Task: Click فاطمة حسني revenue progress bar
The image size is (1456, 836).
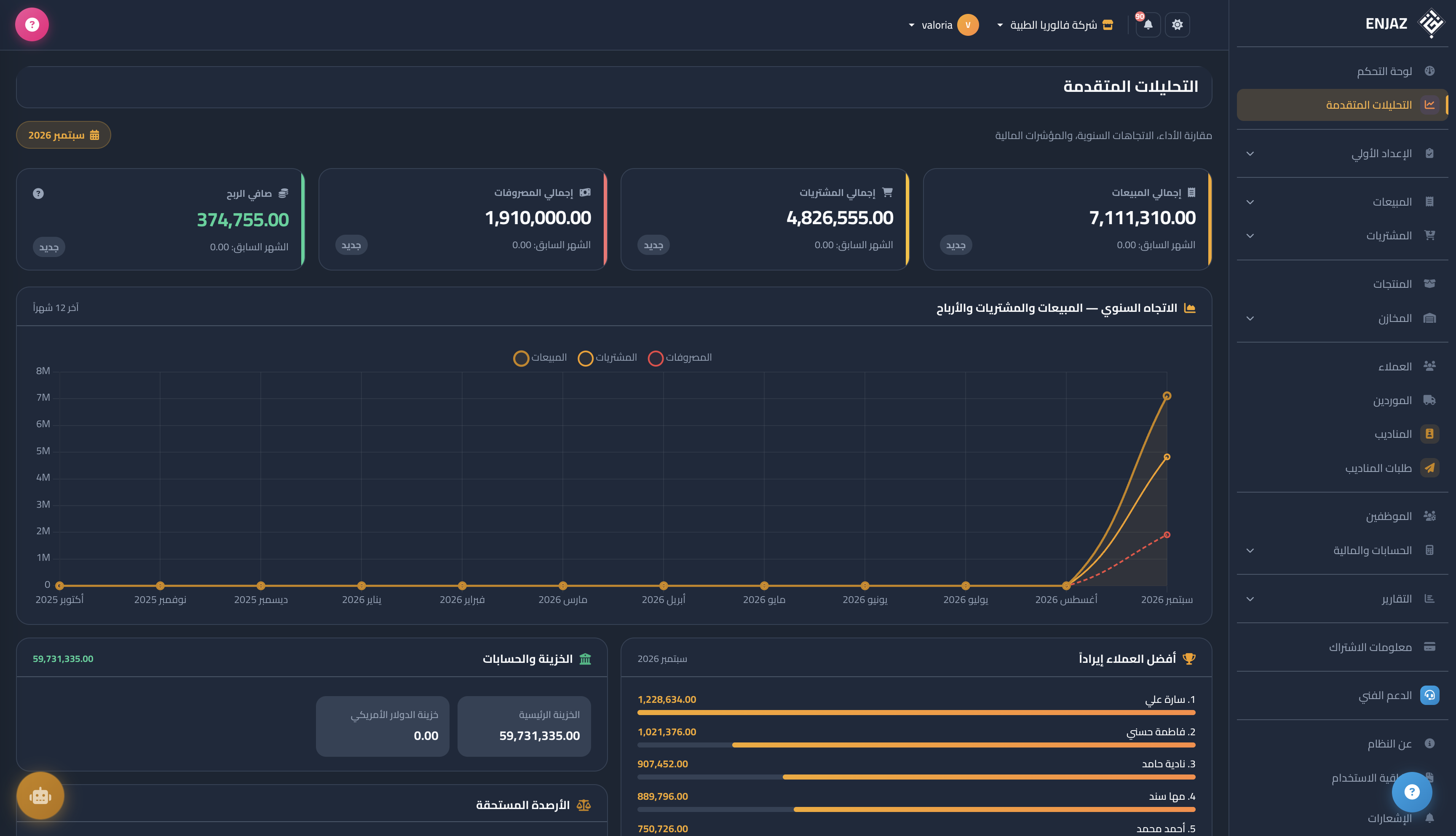Action: click(x=916, y=745)
